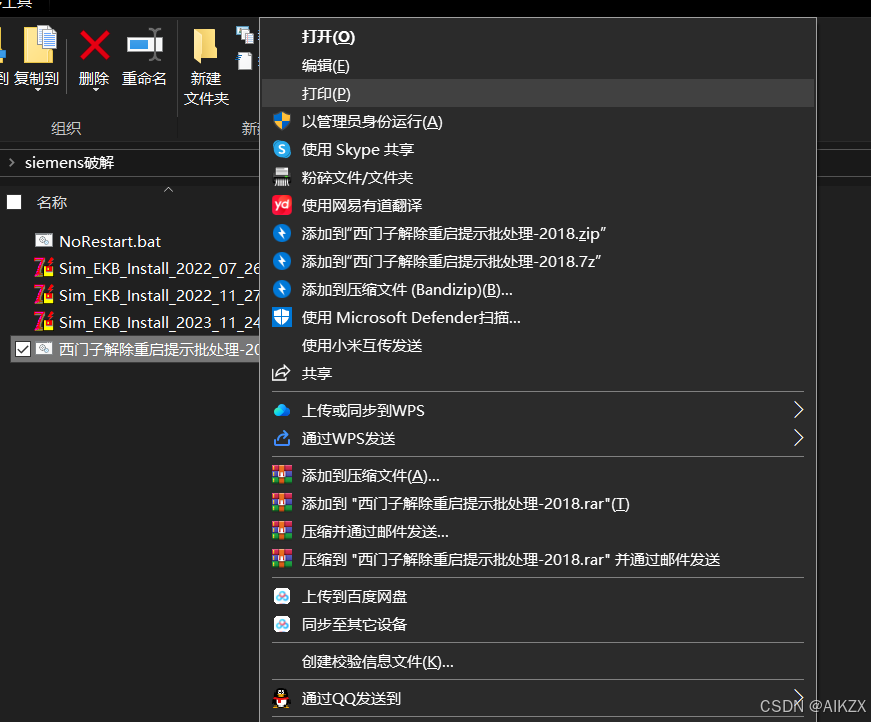Click the 重命名 ribbon button label
The height and width of the screenshot is (722, 871).
tap(144, 79)
